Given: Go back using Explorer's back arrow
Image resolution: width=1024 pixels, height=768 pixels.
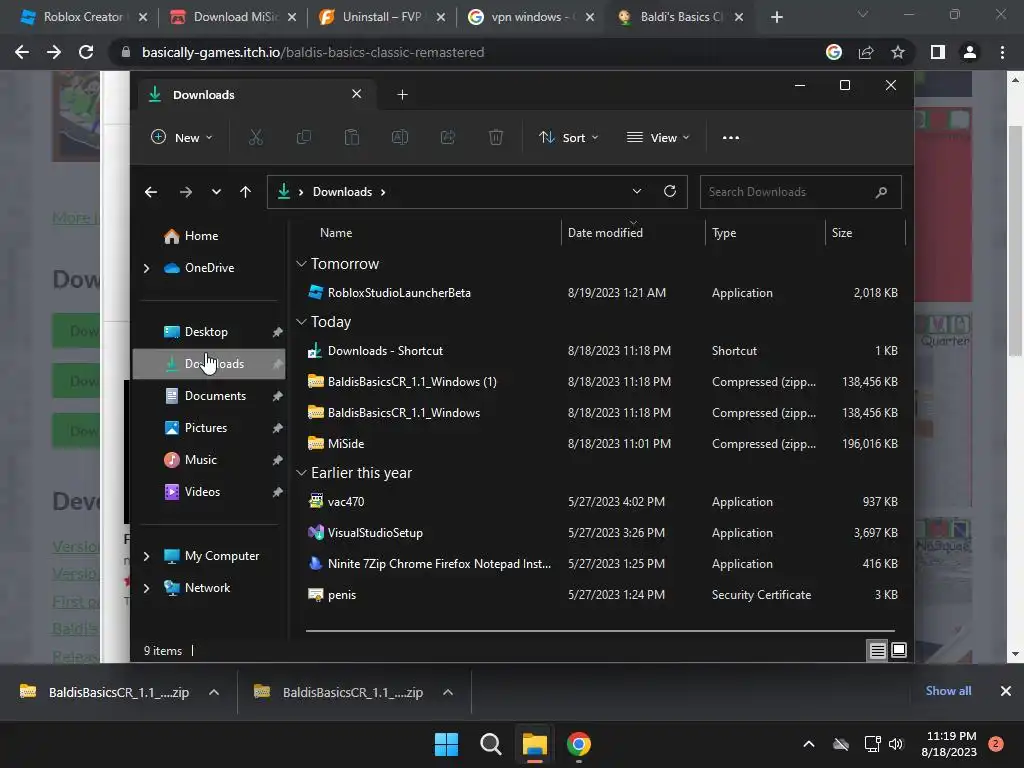Looking at the screenshot, I should 151,192.
